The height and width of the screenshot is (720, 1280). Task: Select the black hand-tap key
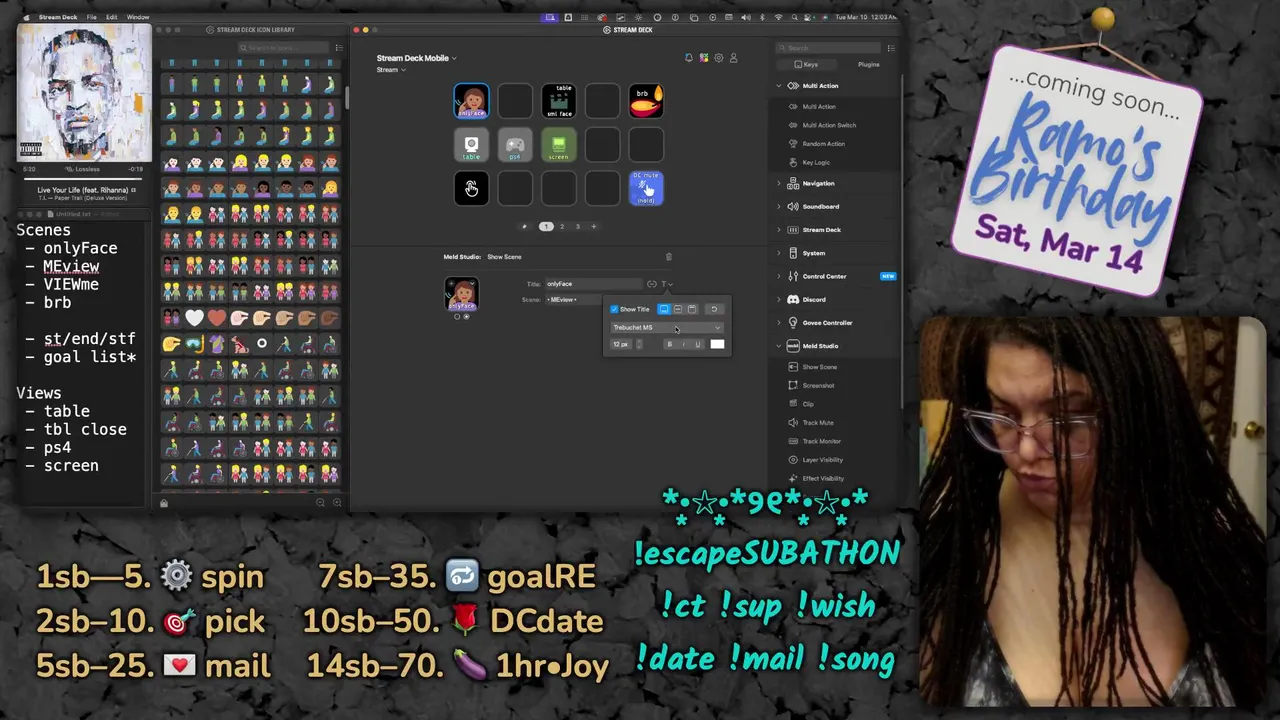pyautogui.click(x=471, y=188)
